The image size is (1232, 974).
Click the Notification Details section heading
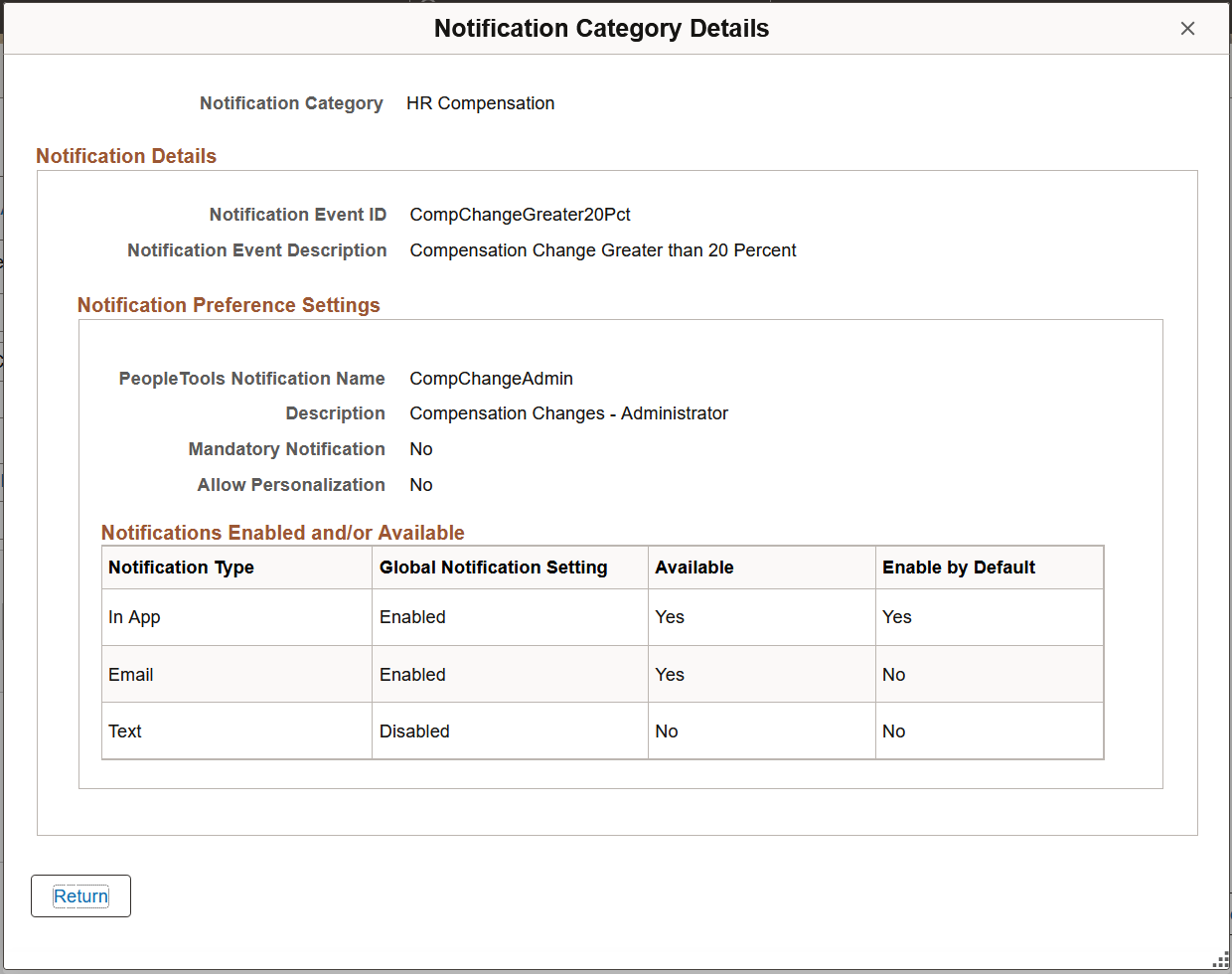coord(126,156)
